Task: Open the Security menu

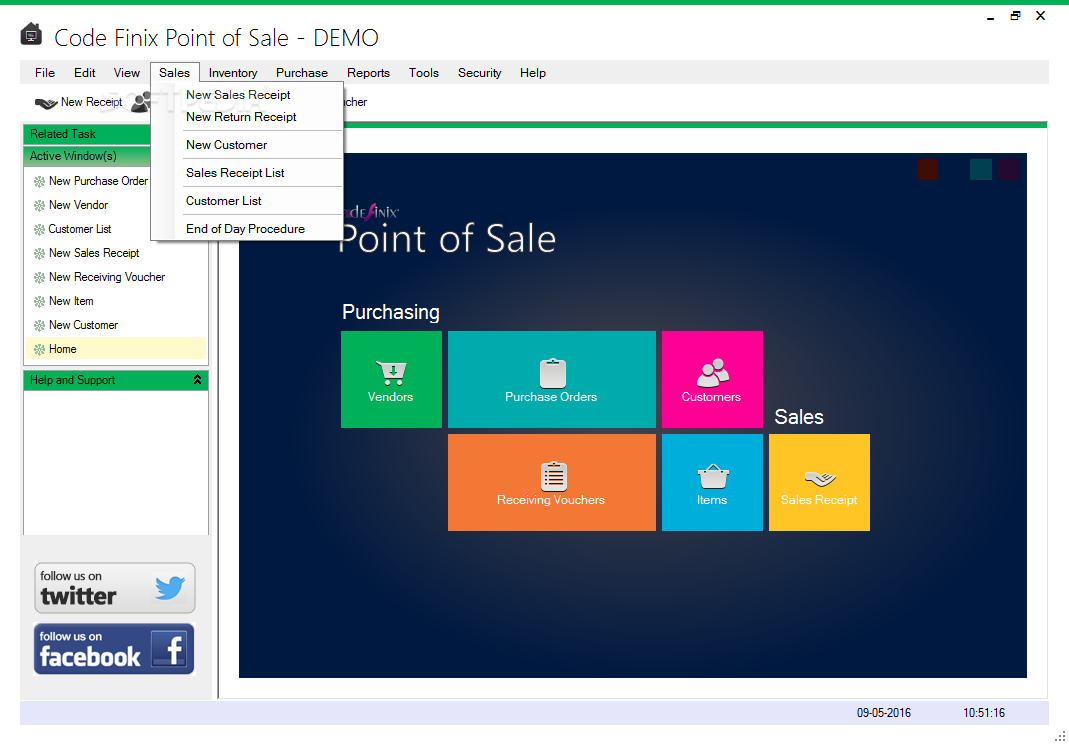Action: click(480, 73)
